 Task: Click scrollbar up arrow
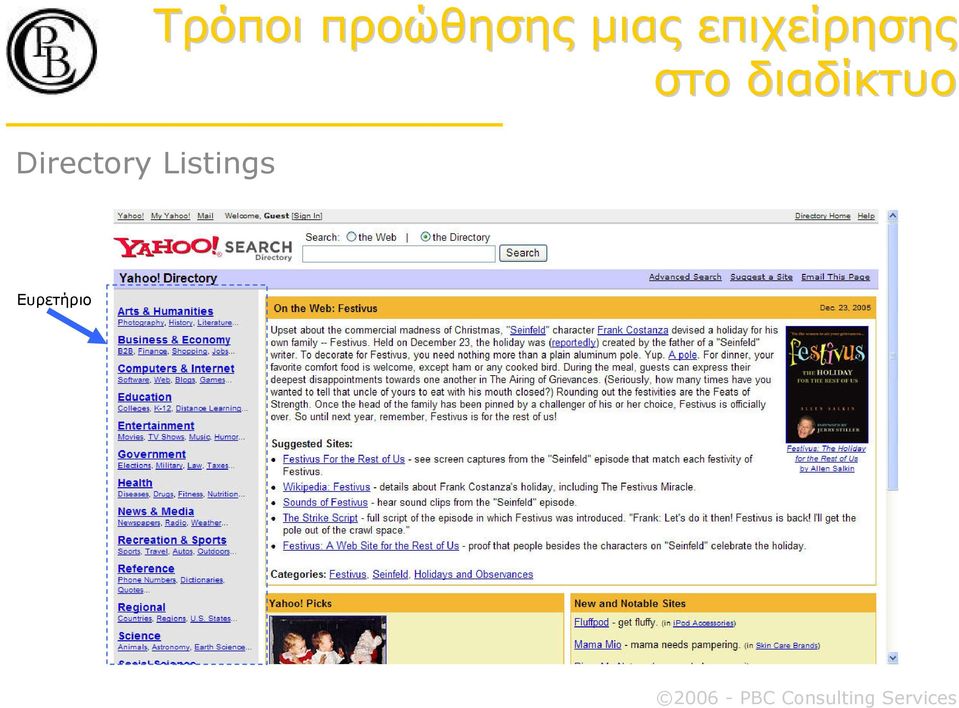click(892, 216)
